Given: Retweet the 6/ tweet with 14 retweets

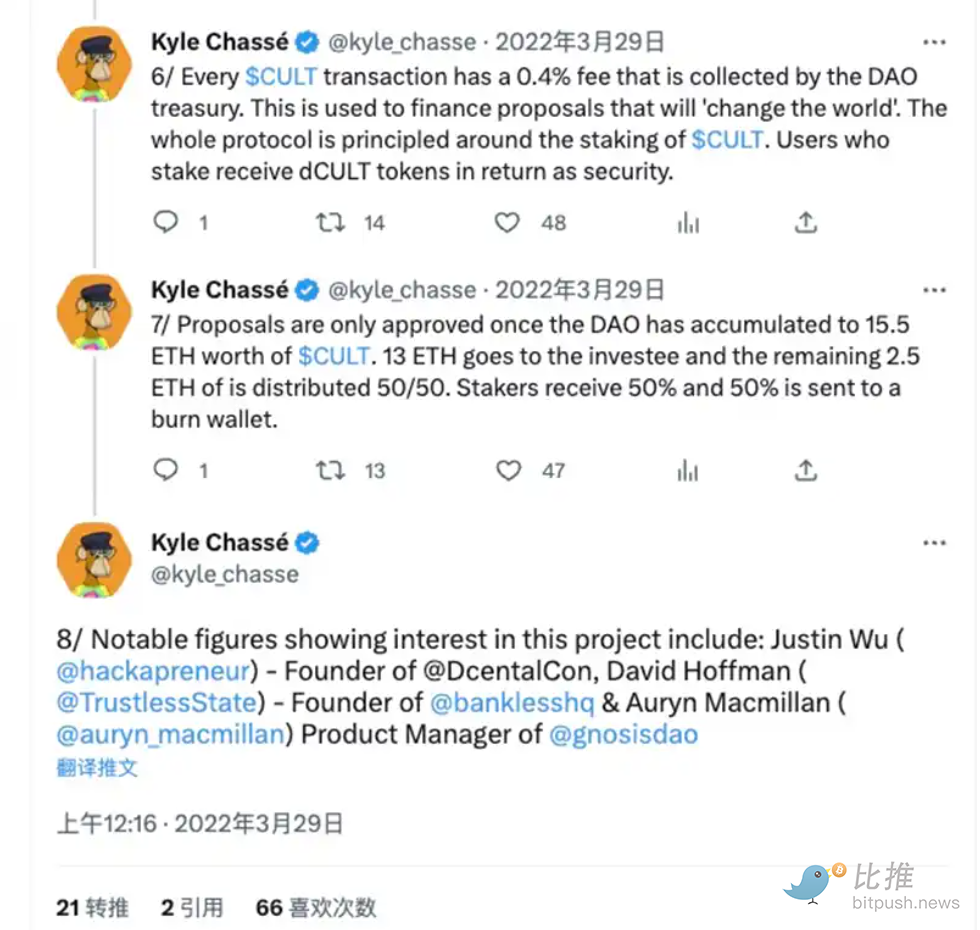Looking at the screenshot, I should pos(331,222).
